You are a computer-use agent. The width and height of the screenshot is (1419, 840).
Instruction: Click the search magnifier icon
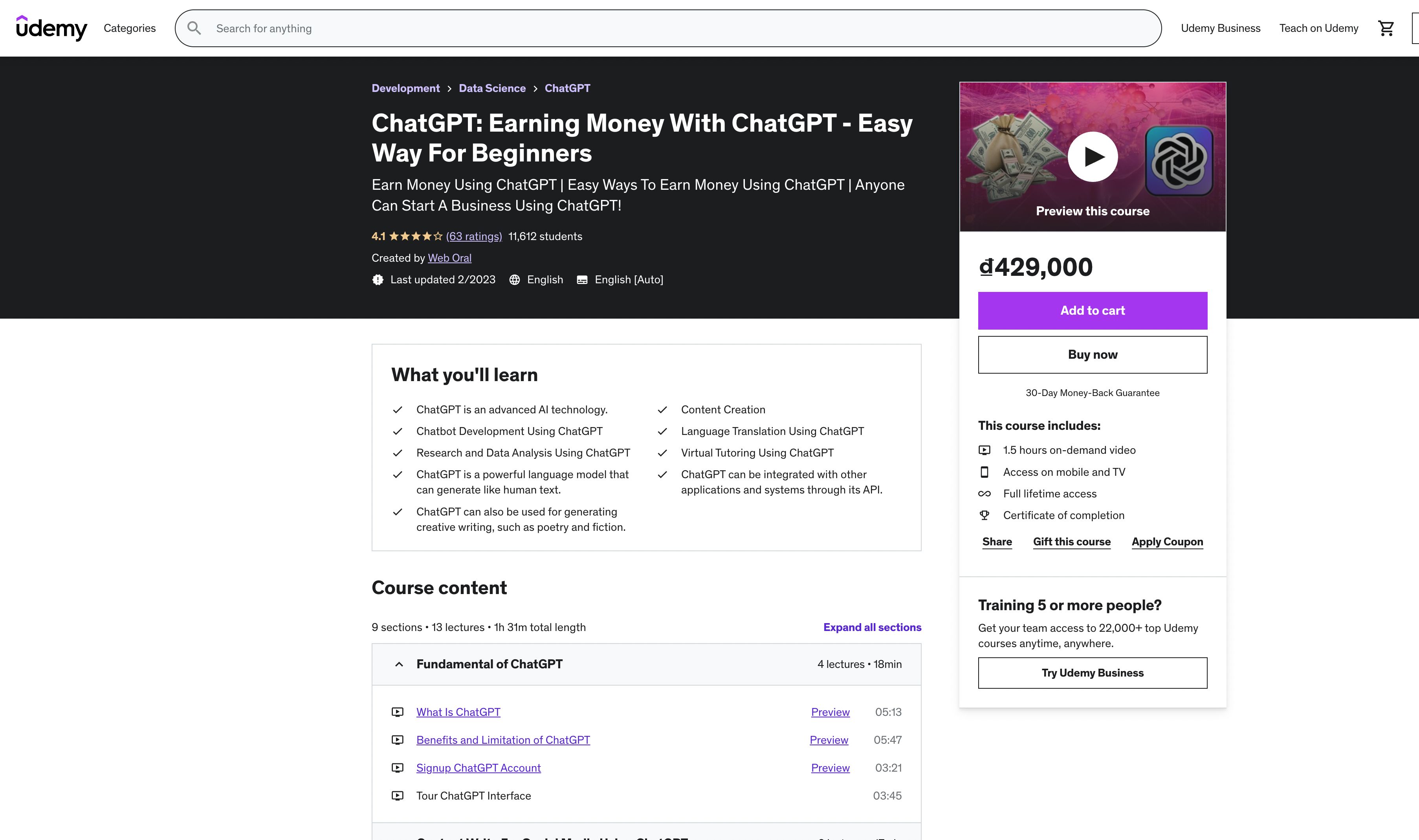(194, 28)
